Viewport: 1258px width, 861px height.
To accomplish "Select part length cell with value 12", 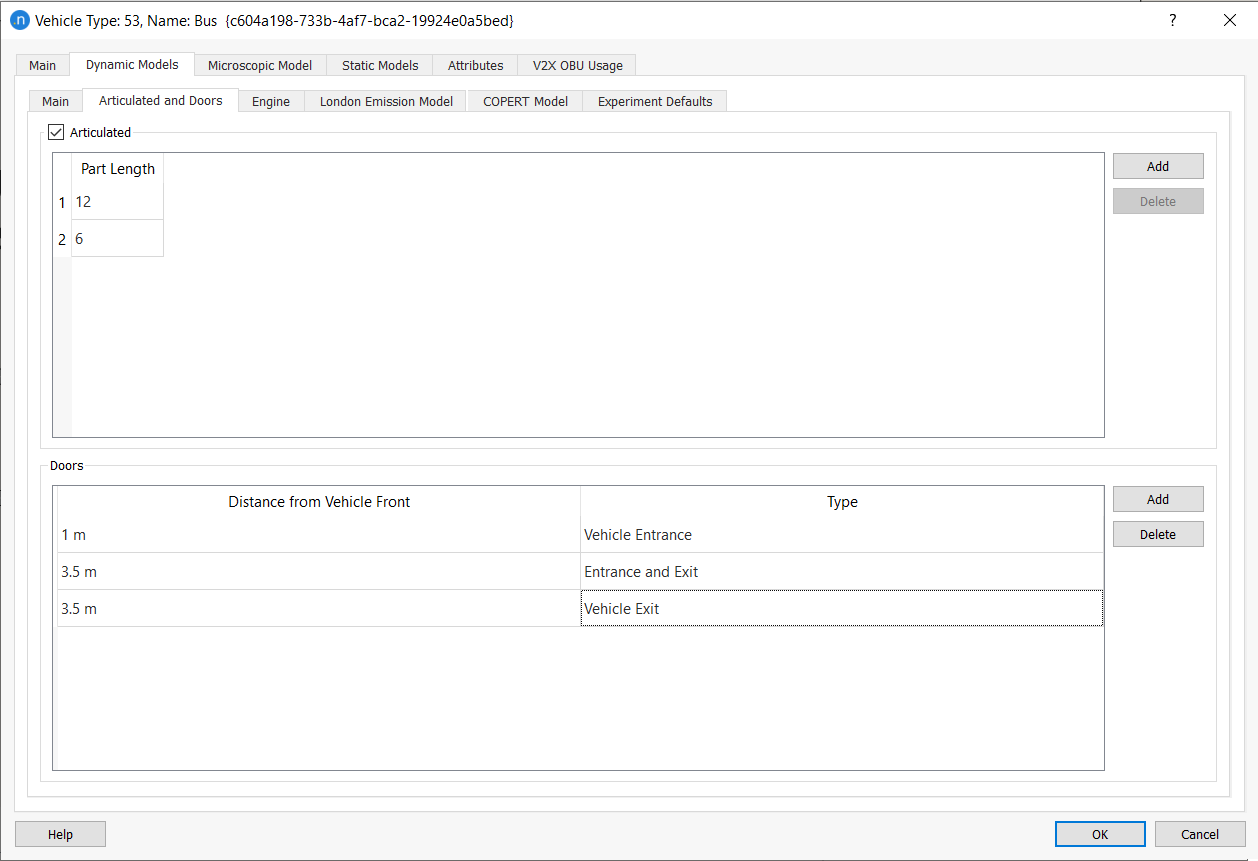I will coord(117,202).
